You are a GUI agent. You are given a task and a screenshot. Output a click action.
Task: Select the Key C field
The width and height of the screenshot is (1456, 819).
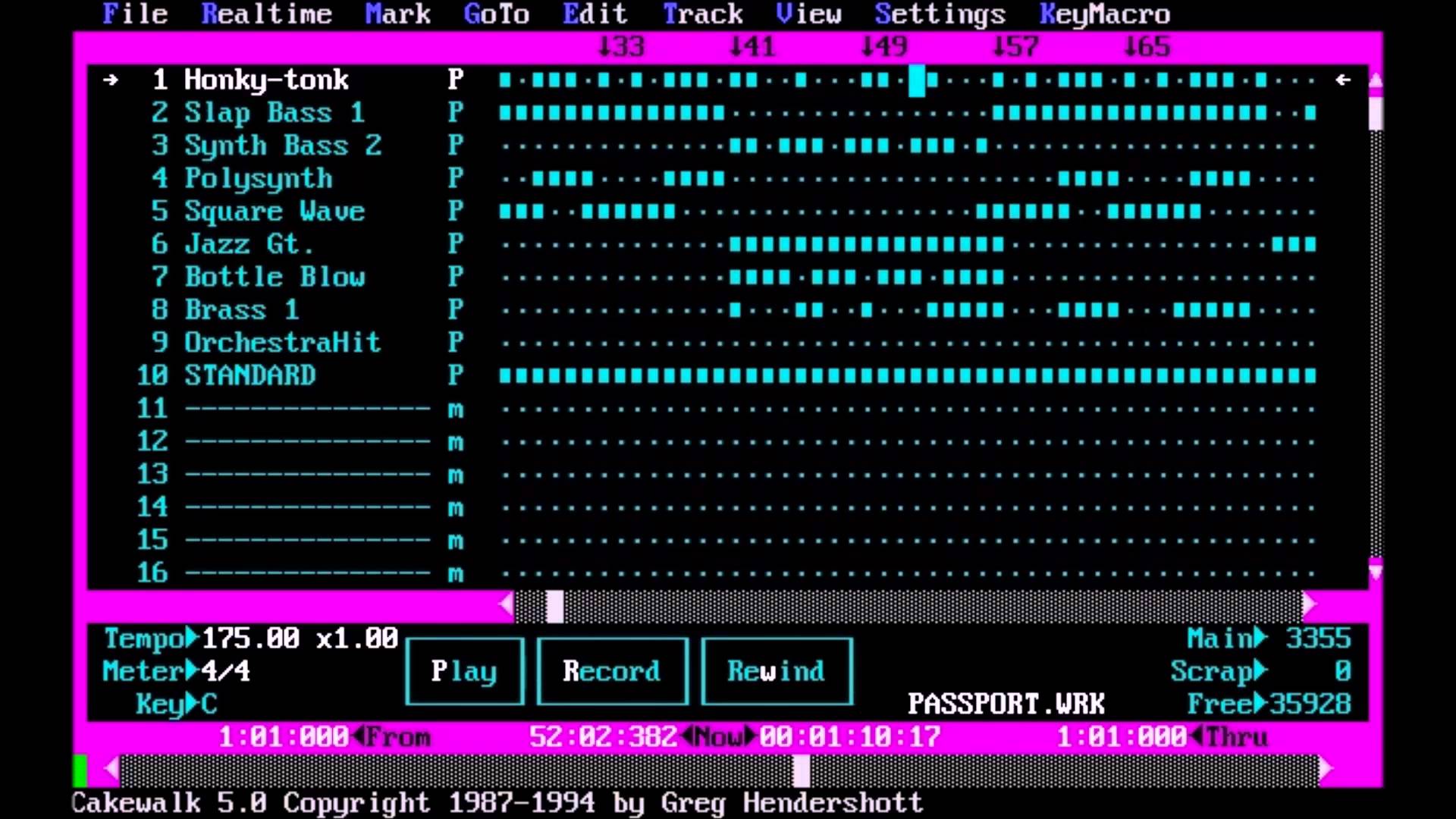(209, 704)
